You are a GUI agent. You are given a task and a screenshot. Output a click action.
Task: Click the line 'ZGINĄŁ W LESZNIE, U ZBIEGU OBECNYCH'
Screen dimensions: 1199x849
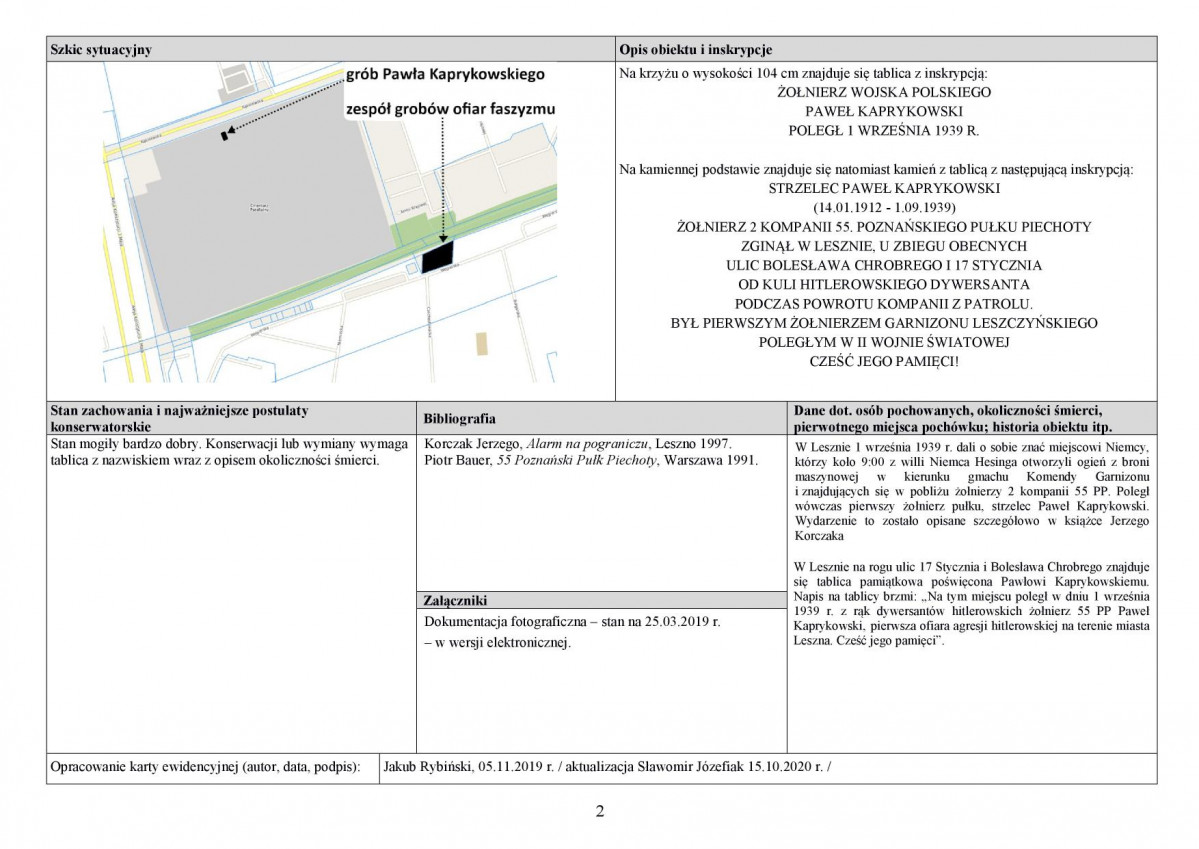tap(883, 246)
